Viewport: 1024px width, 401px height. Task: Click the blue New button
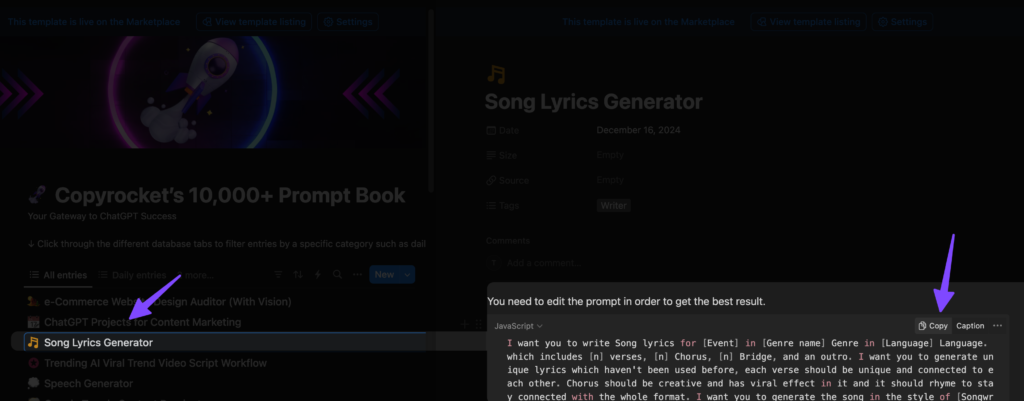pyautogui.click(x=384, y=275)
